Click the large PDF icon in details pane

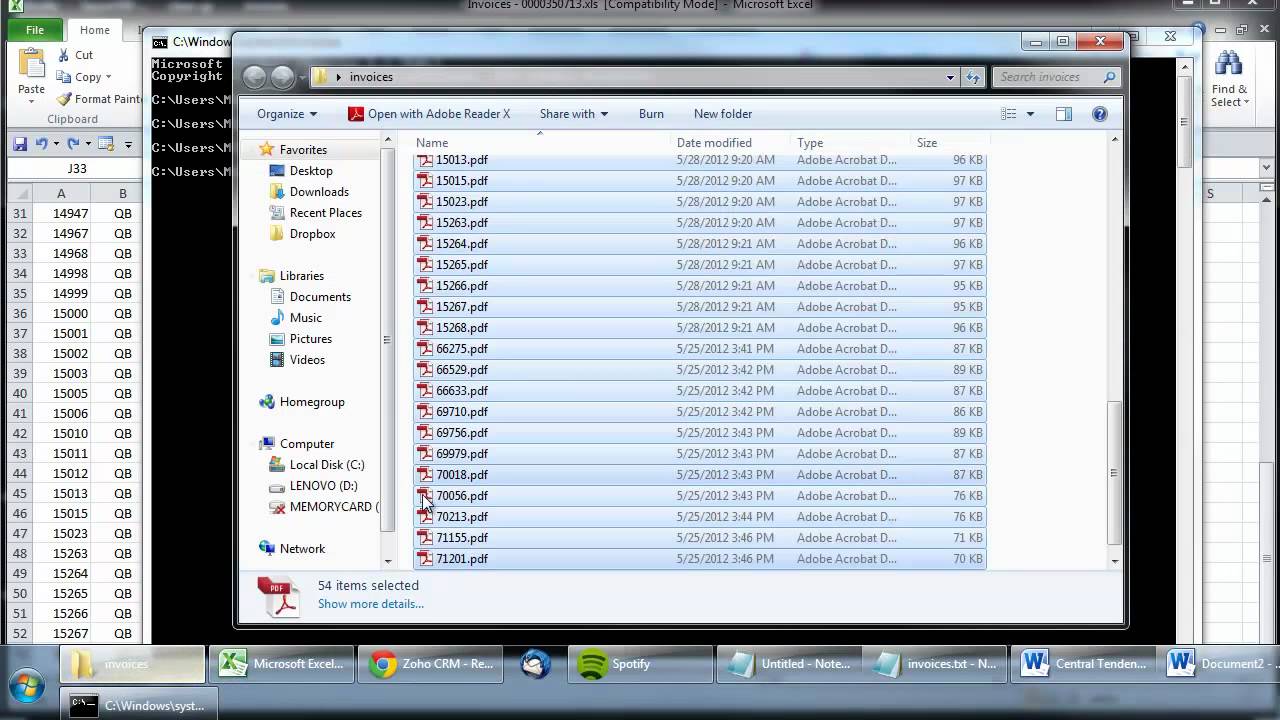coord(278,596)
